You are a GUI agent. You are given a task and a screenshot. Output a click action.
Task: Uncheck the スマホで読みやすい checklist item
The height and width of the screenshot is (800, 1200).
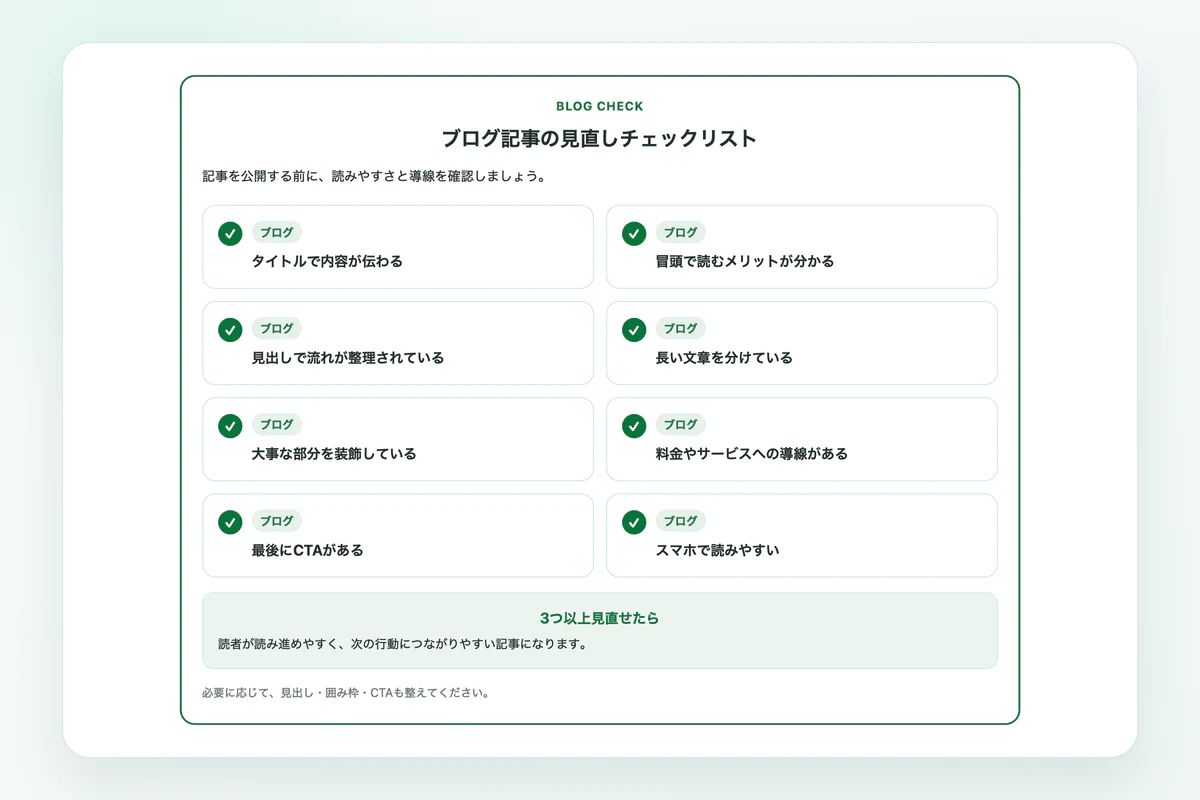(634, 522)
